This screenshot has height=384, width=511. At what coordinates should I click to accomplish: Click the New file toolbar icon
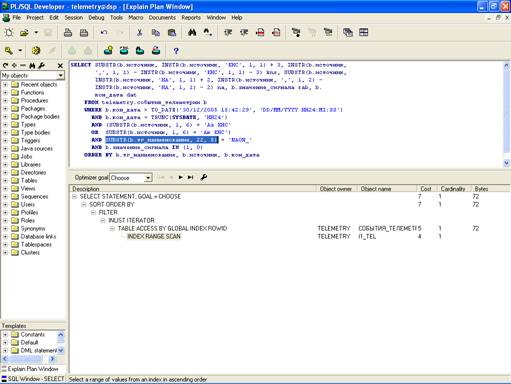click(9, 32)
